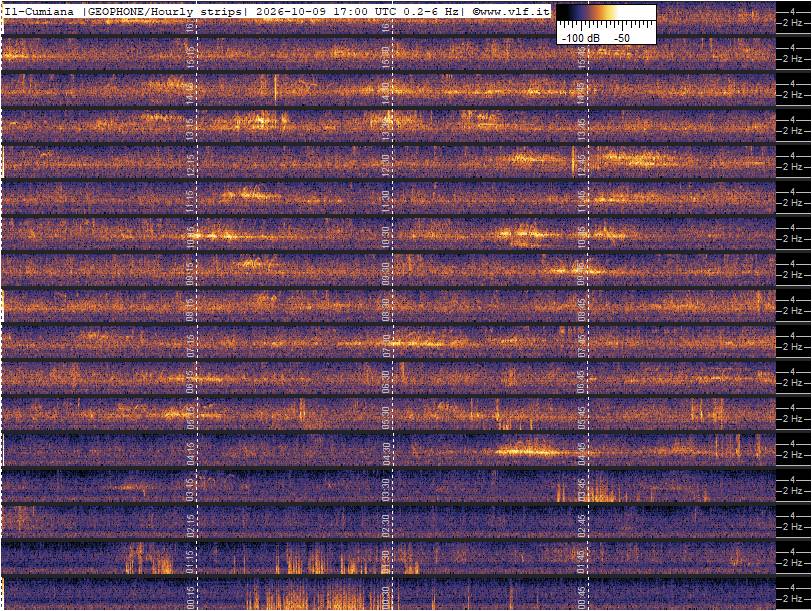Select the 02:45 time marker
Viewport: 812px width, 611px height.
tap(582, 526)
